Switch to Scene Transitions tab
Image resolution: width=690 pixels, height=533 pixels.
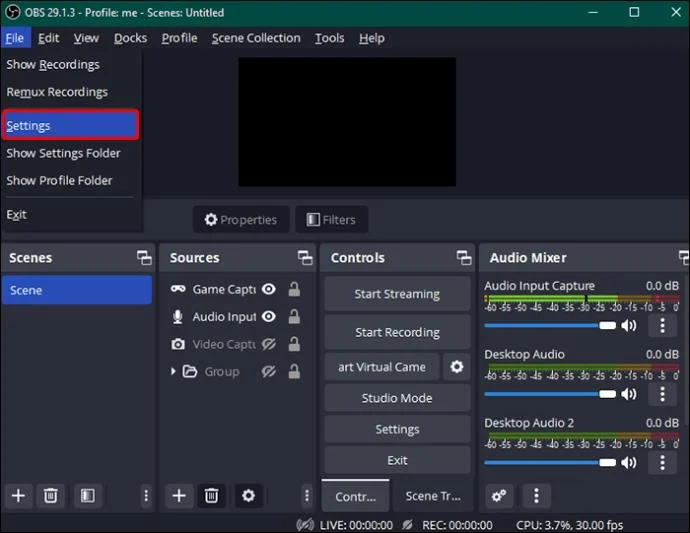pos(433,496)
